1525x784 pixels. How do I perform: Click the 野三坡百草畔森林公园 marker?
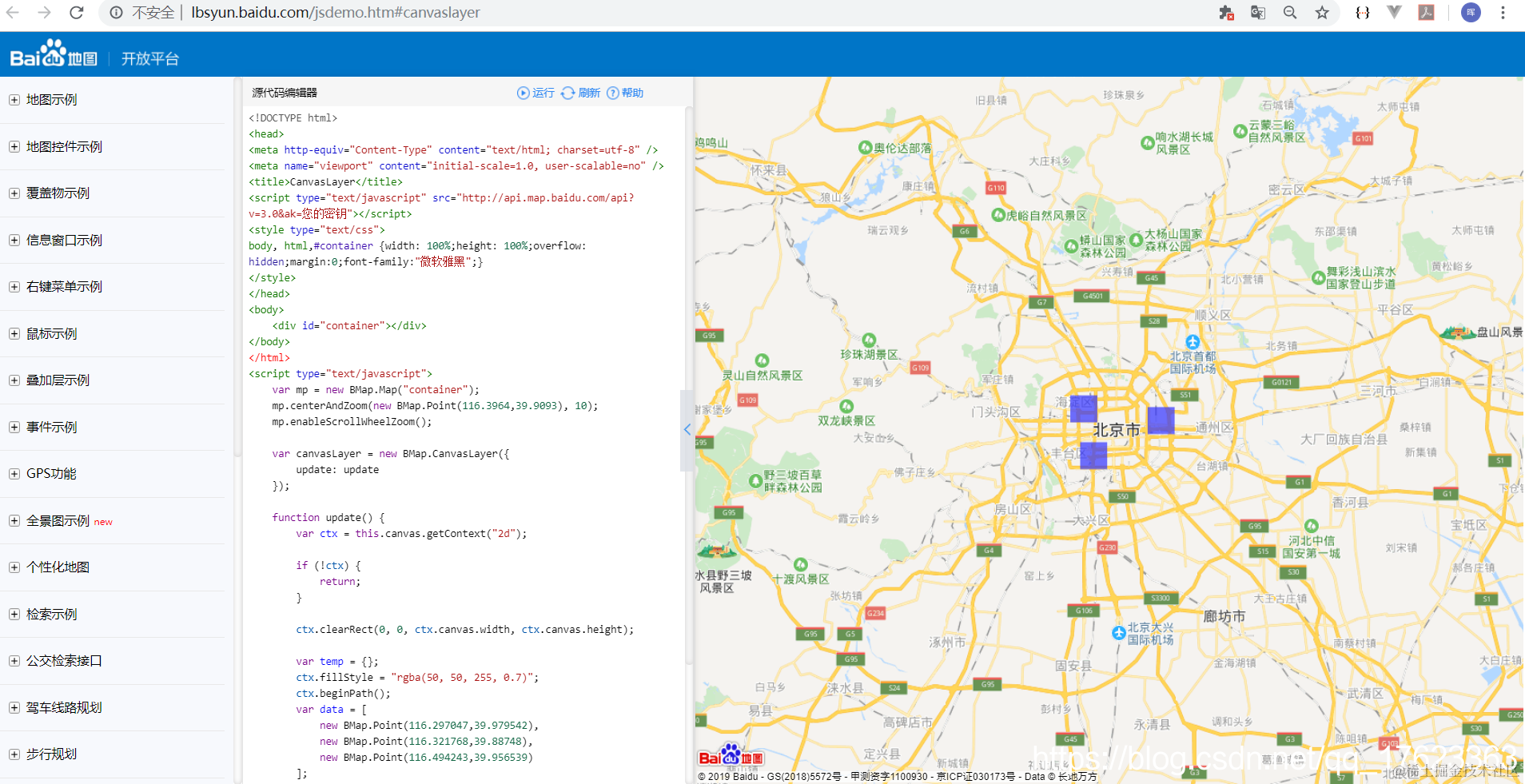[x=755, y=480]
